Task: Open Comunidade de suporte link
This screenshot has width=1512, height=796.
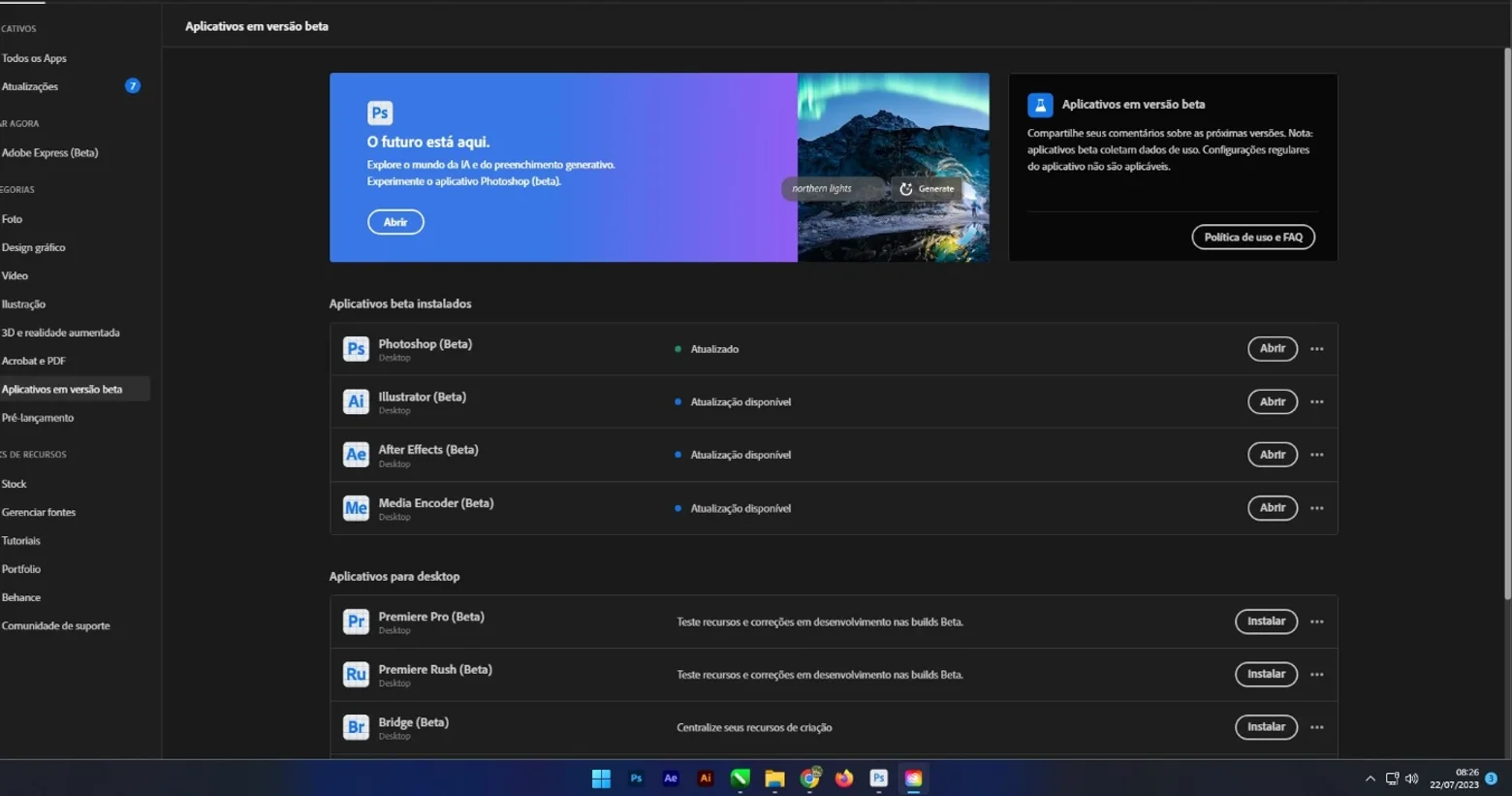Action: pyautogui.click(x=55, y=626)
